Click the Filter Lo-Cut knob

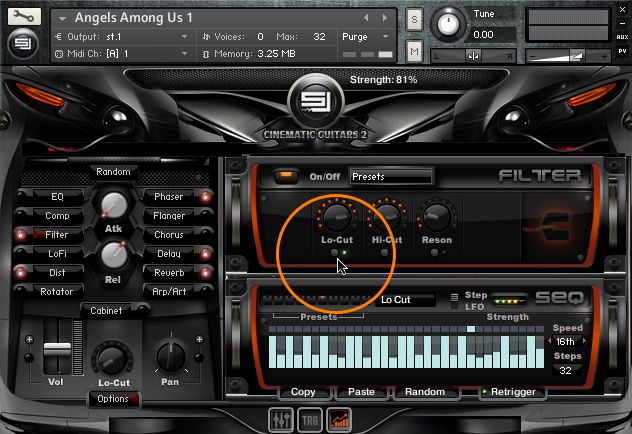coord(337,217)
